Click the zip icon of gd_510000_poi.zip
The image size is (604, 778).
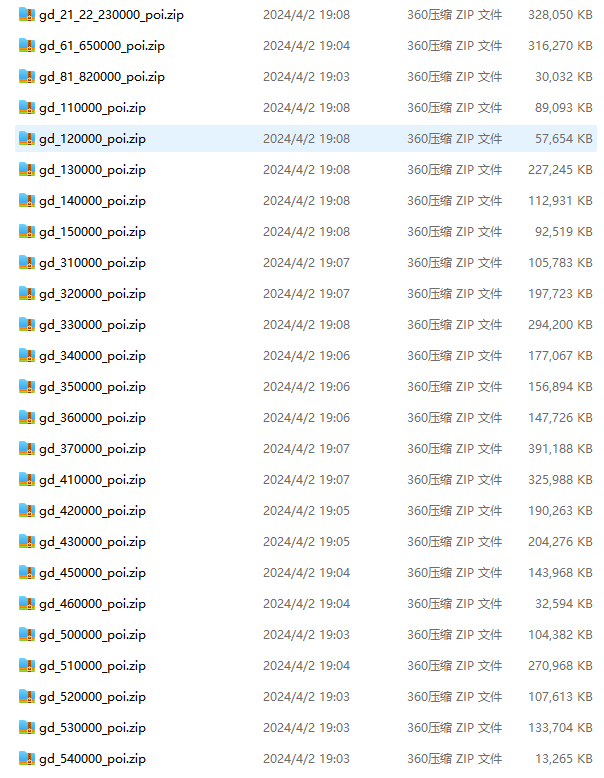[27, 665]
